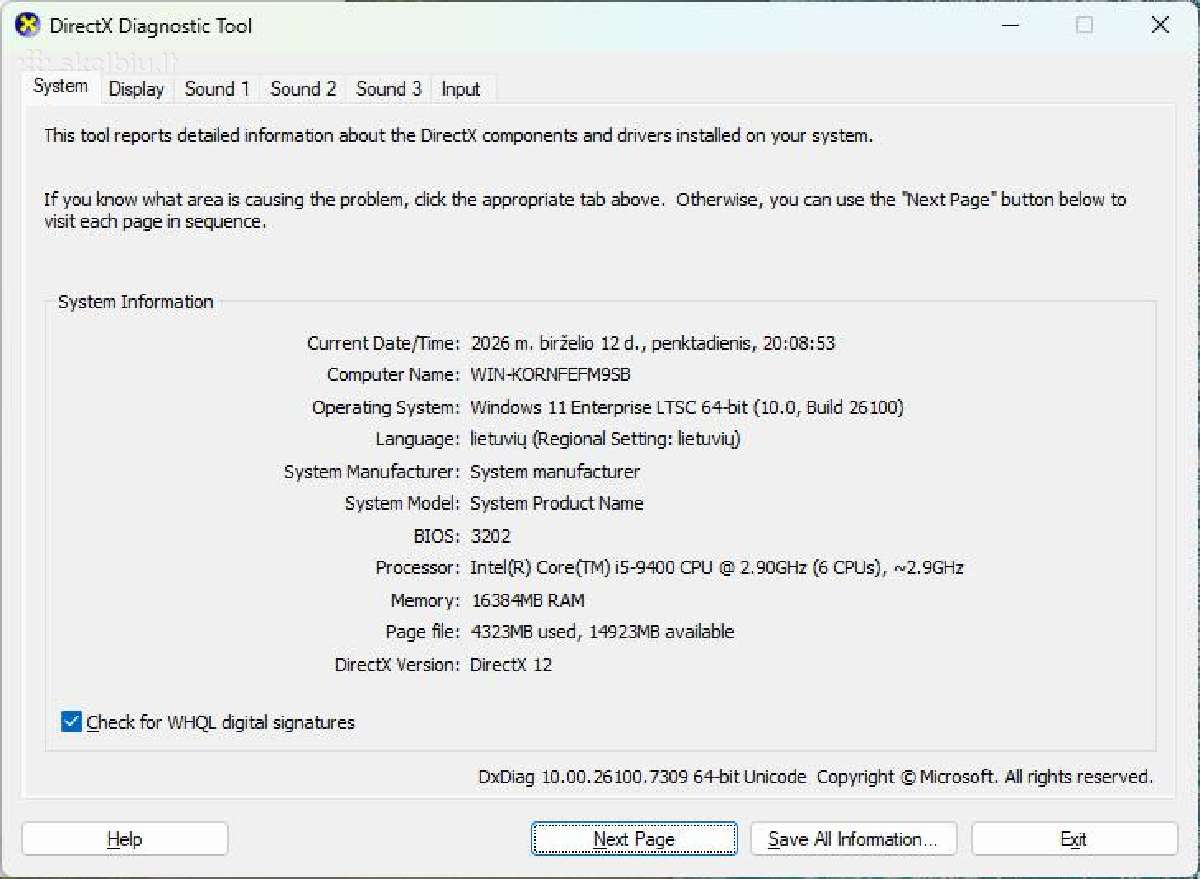The height and width of the screenshot is (879, 1200).
Task: Click the Operating System label
Action: [386, 407]
